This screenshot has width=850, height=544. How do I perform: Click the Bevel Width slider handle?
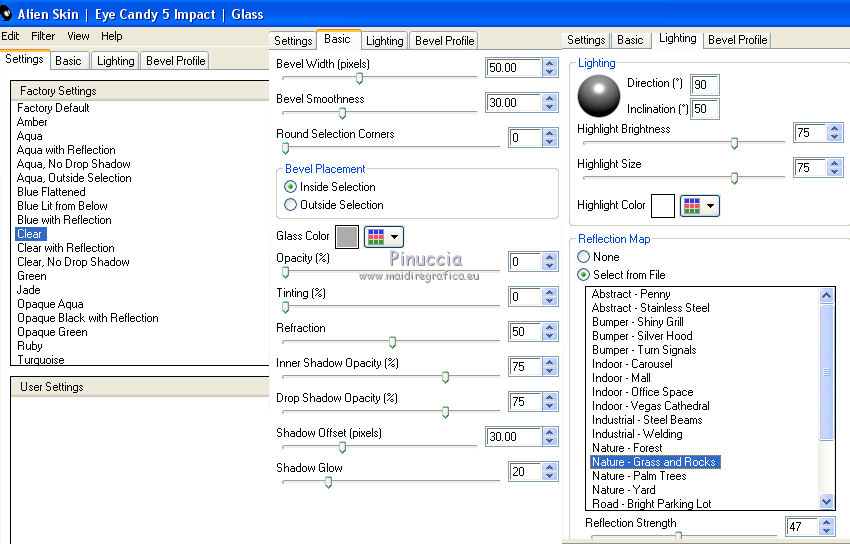click(x=359, y=79)
